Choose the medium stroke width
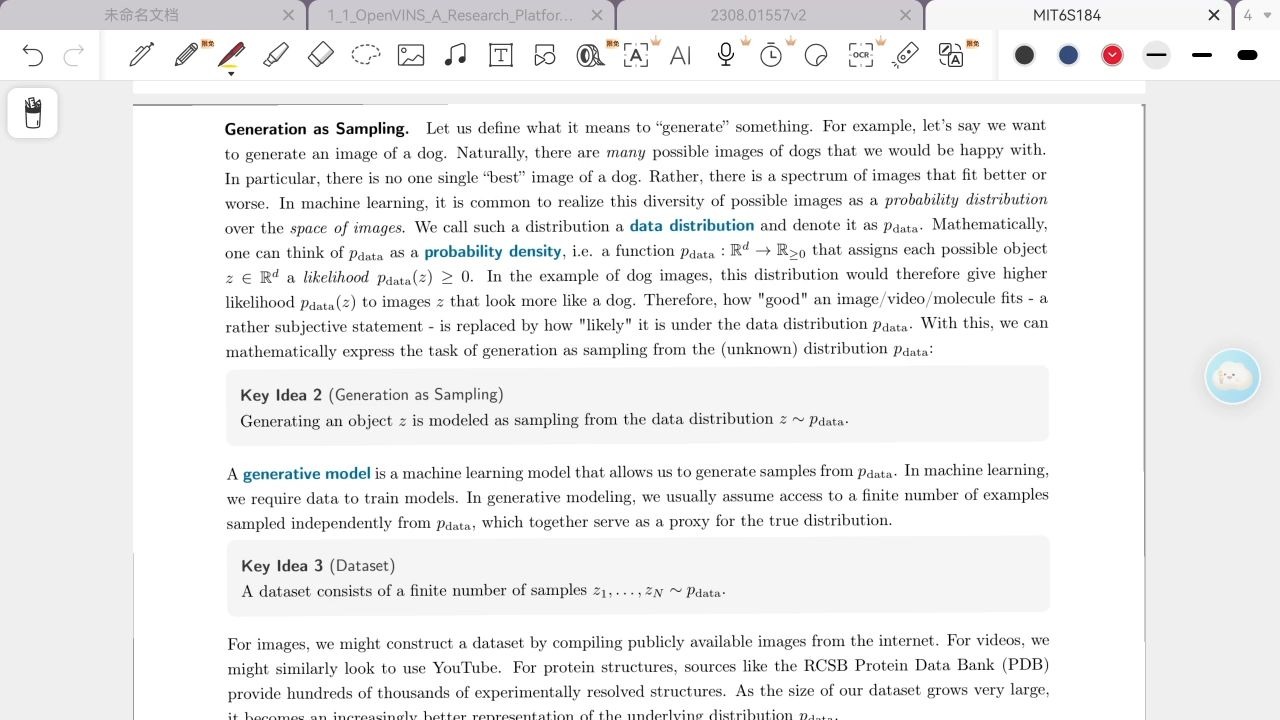Image resolution: width=1280 pixels, height=720 pixels. (1202, 55)
